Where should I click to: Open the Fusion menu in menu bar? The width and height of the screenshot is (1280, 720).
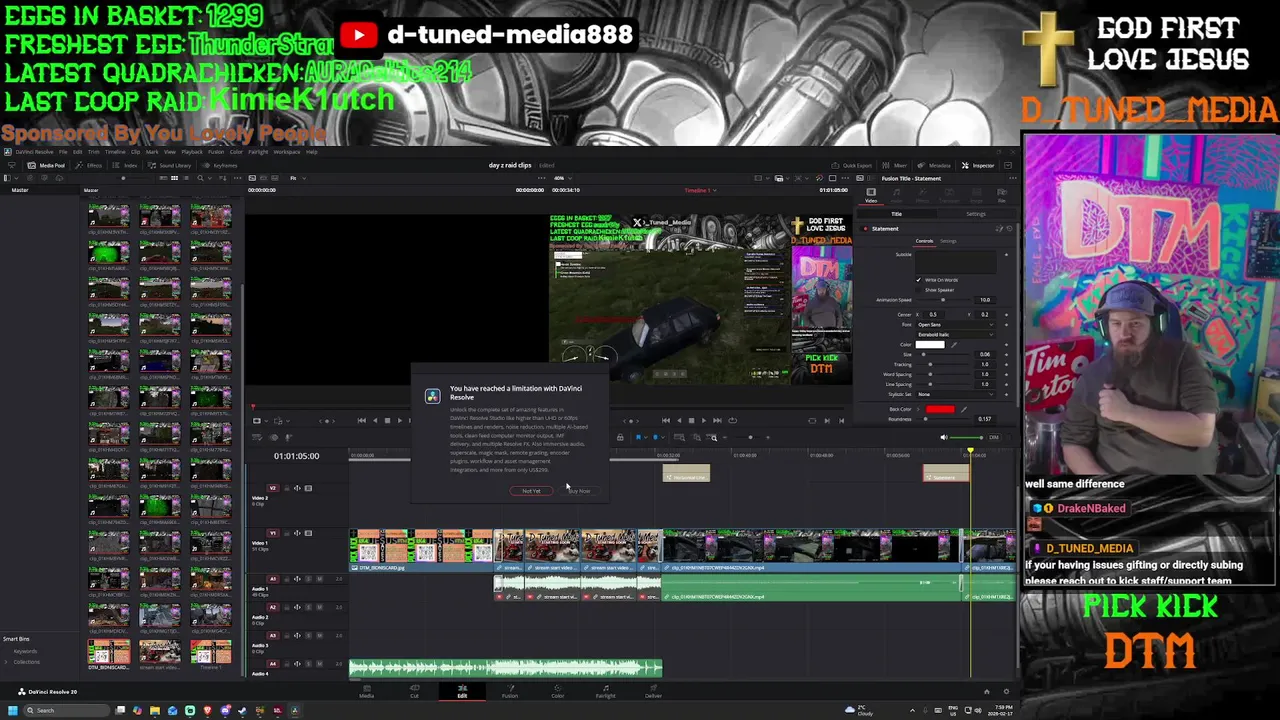pos(216,152)
